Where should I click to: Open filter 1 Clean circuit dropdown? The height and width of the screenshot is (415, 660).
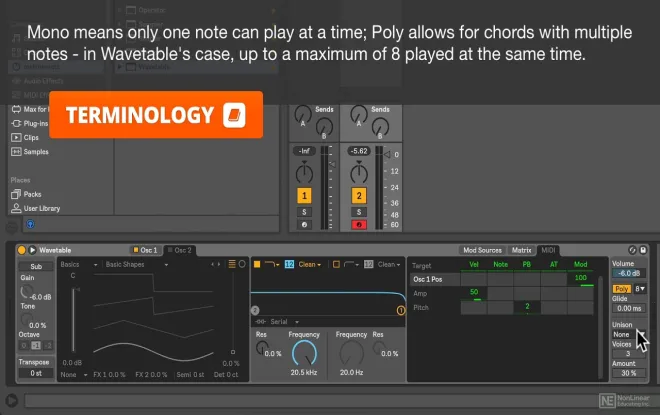[x=309, y=264]
